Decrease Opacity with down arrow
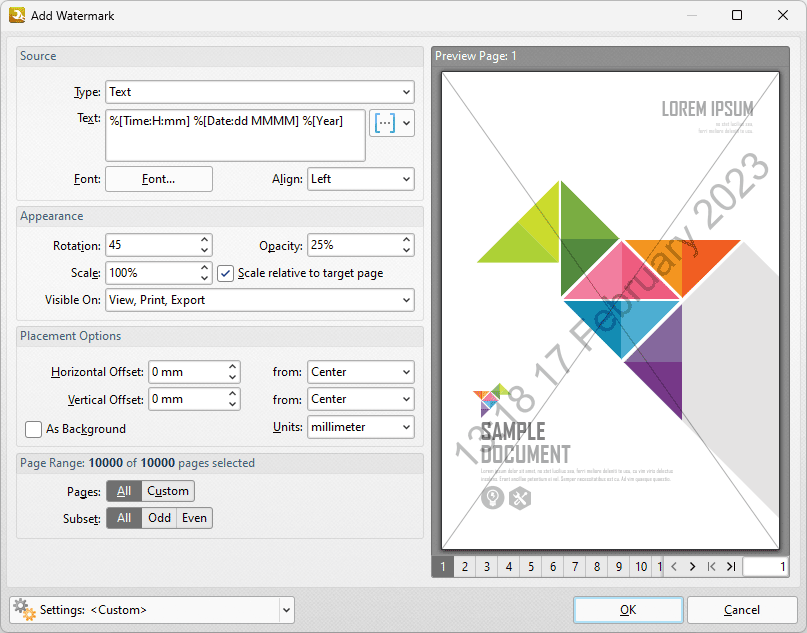Image resolution: width=807 pixels, height=633 pixels. coord(407,250)
